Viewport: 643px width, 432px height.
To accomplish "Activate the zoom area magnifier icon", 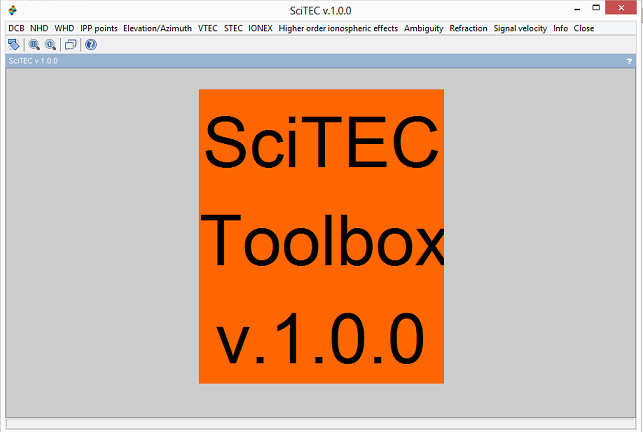I will coord(34,45).
